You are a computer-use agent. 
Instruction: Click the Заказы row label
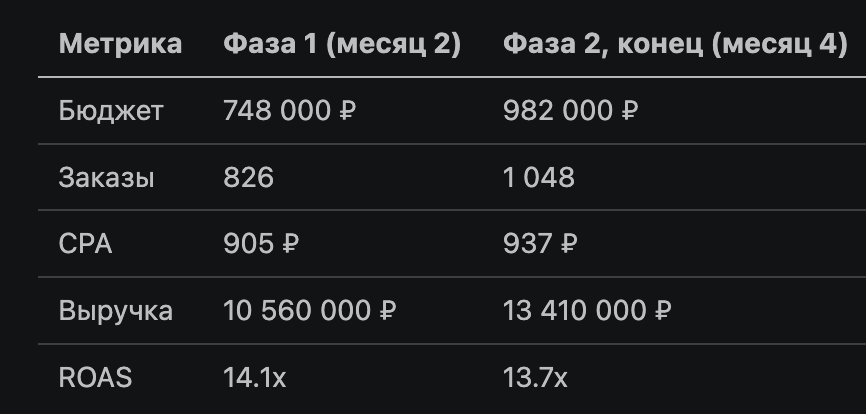tap(107, 178)
